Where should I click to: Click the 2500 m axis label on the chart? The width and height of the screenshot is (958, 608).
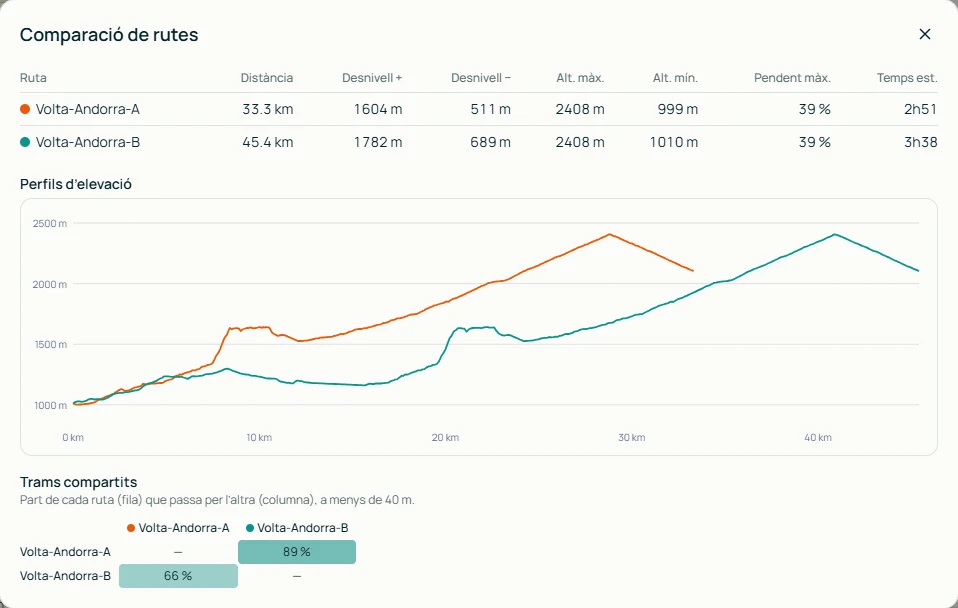[x=49, y=224]
